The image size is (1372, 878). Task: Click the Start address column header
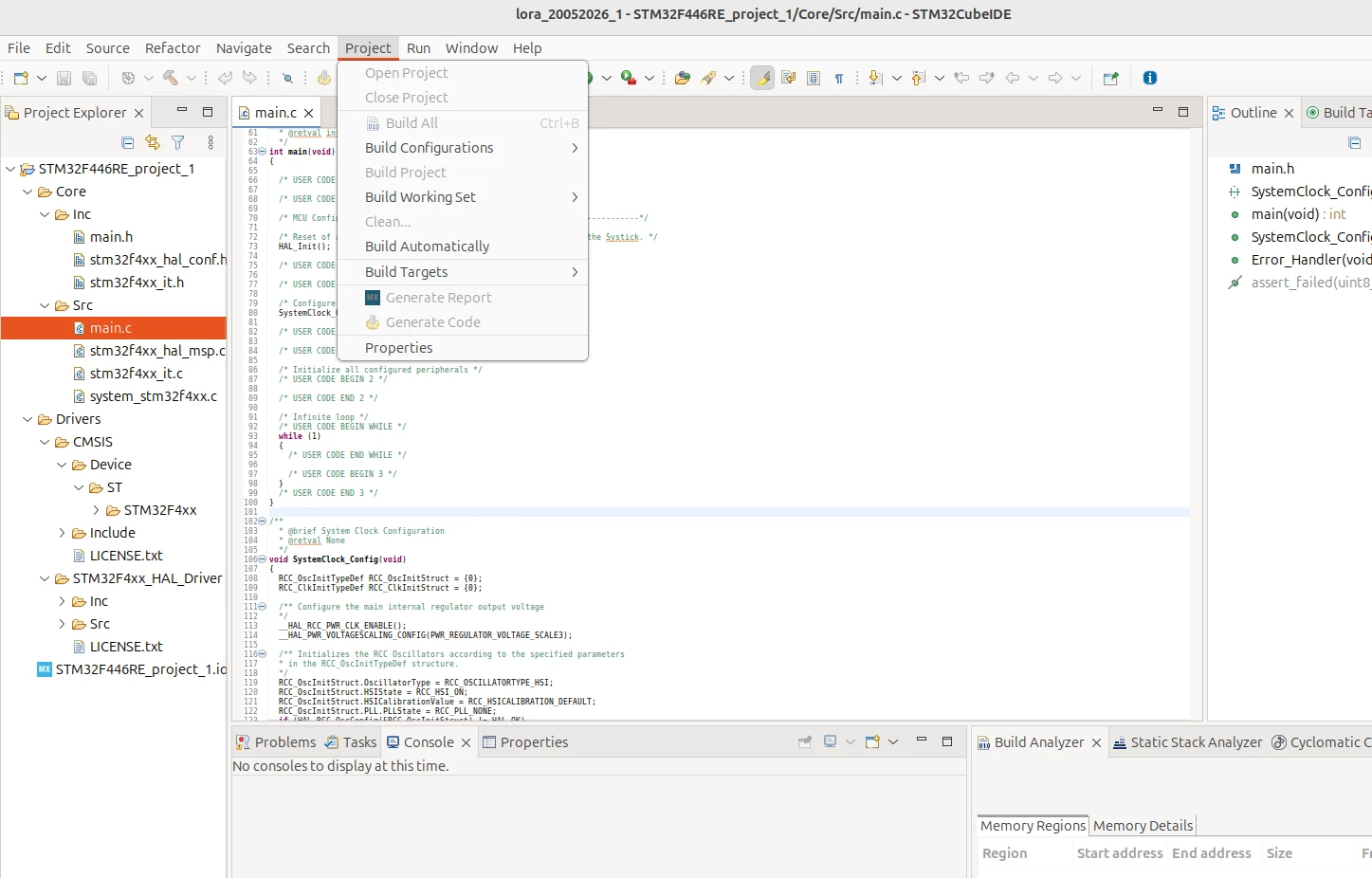click(1120, 853)
